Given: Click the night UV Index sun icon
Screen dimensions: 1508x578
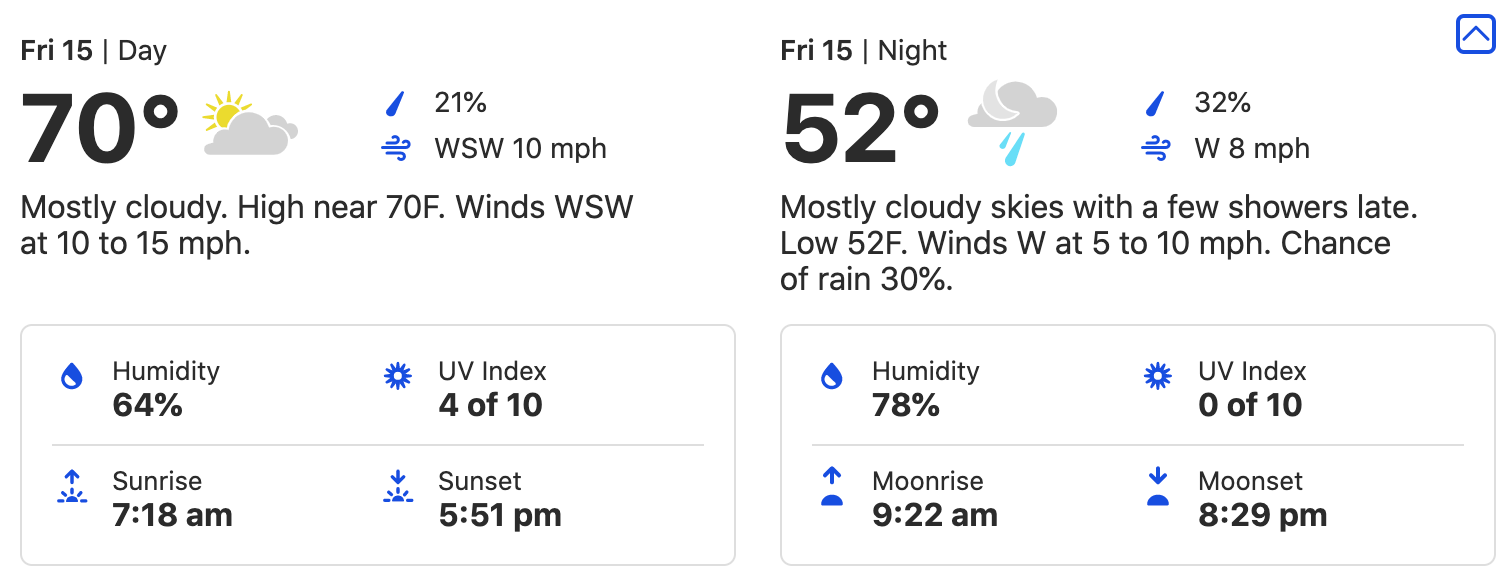Looking at the screenshot, I should point(1158,376).
